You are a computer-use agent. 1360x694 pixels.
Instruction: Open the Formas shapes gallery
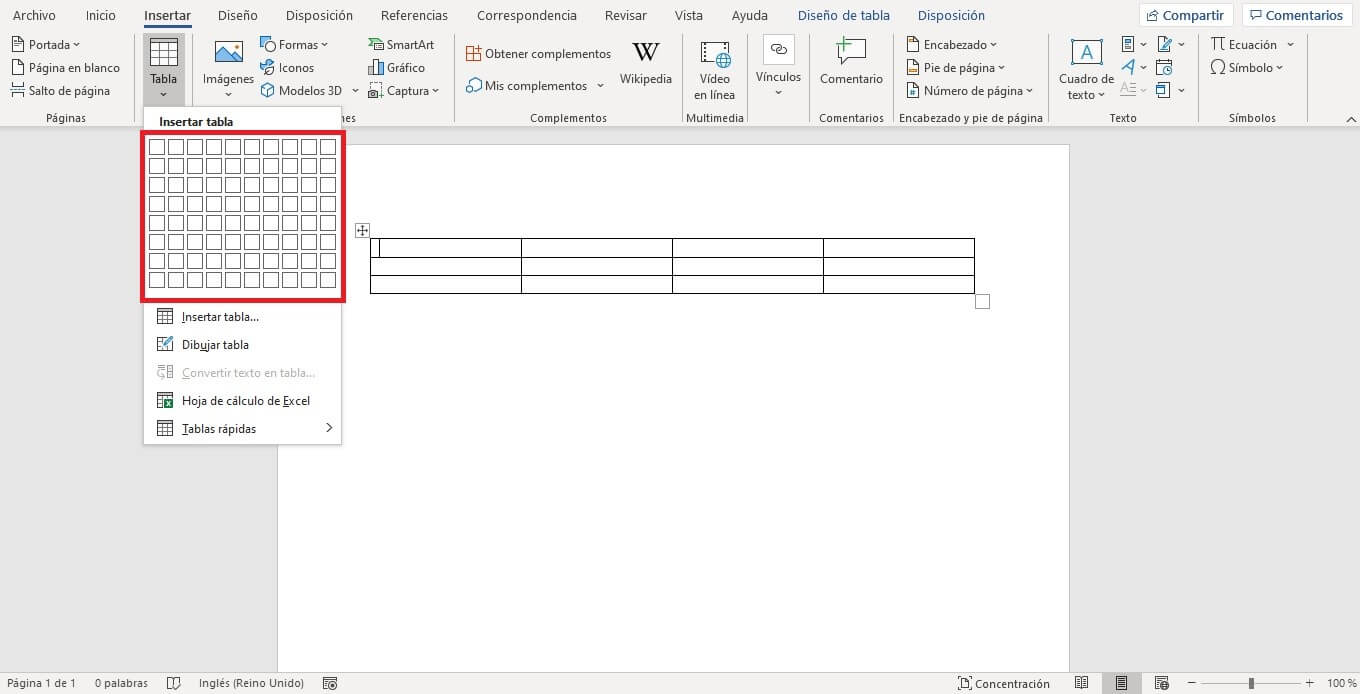pos(294,44)
